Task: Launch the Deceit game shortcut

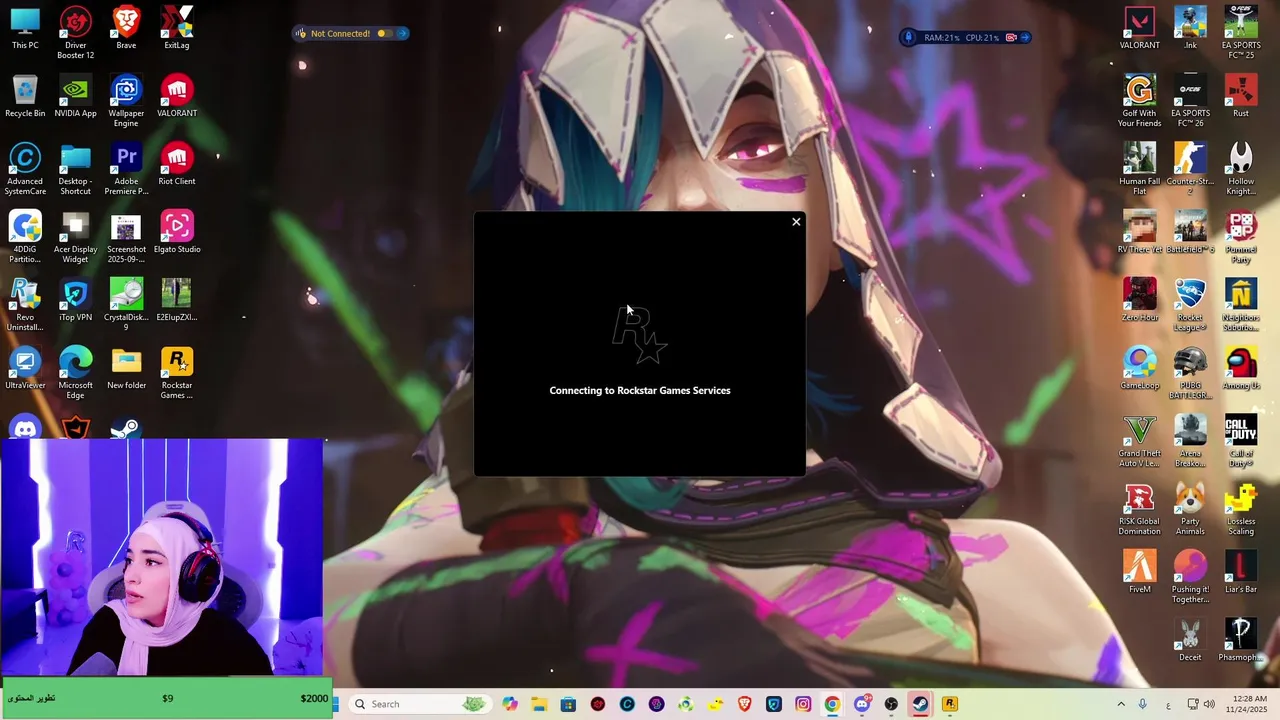Action: (1190, 640)
